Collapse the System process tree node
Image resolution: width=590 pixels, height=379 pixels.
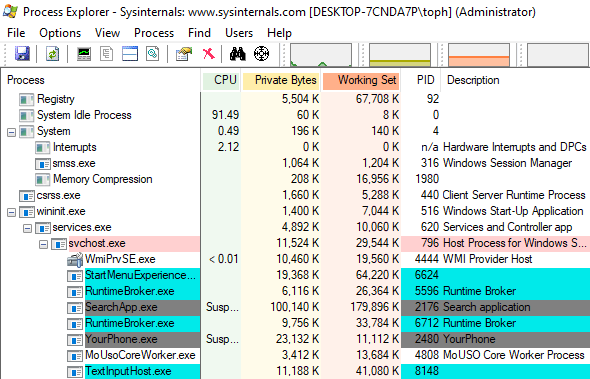pos(12,132)
